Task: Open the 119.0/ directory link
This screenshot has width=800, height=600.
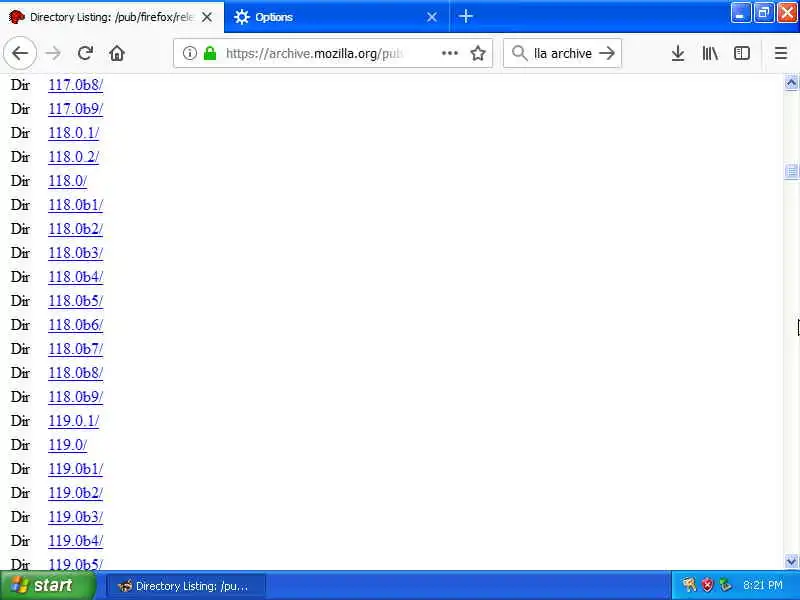Action: 67,444
